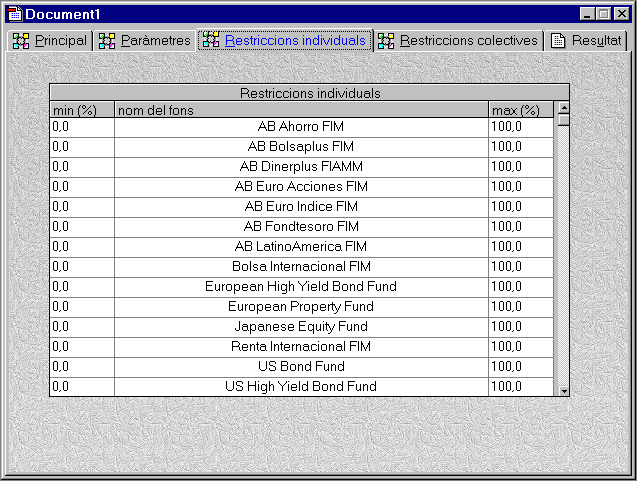The width and height of the screenshot is (637, 481).
Task: Select European High Yield Bond Fund
Action: click(x=301, y=287)
